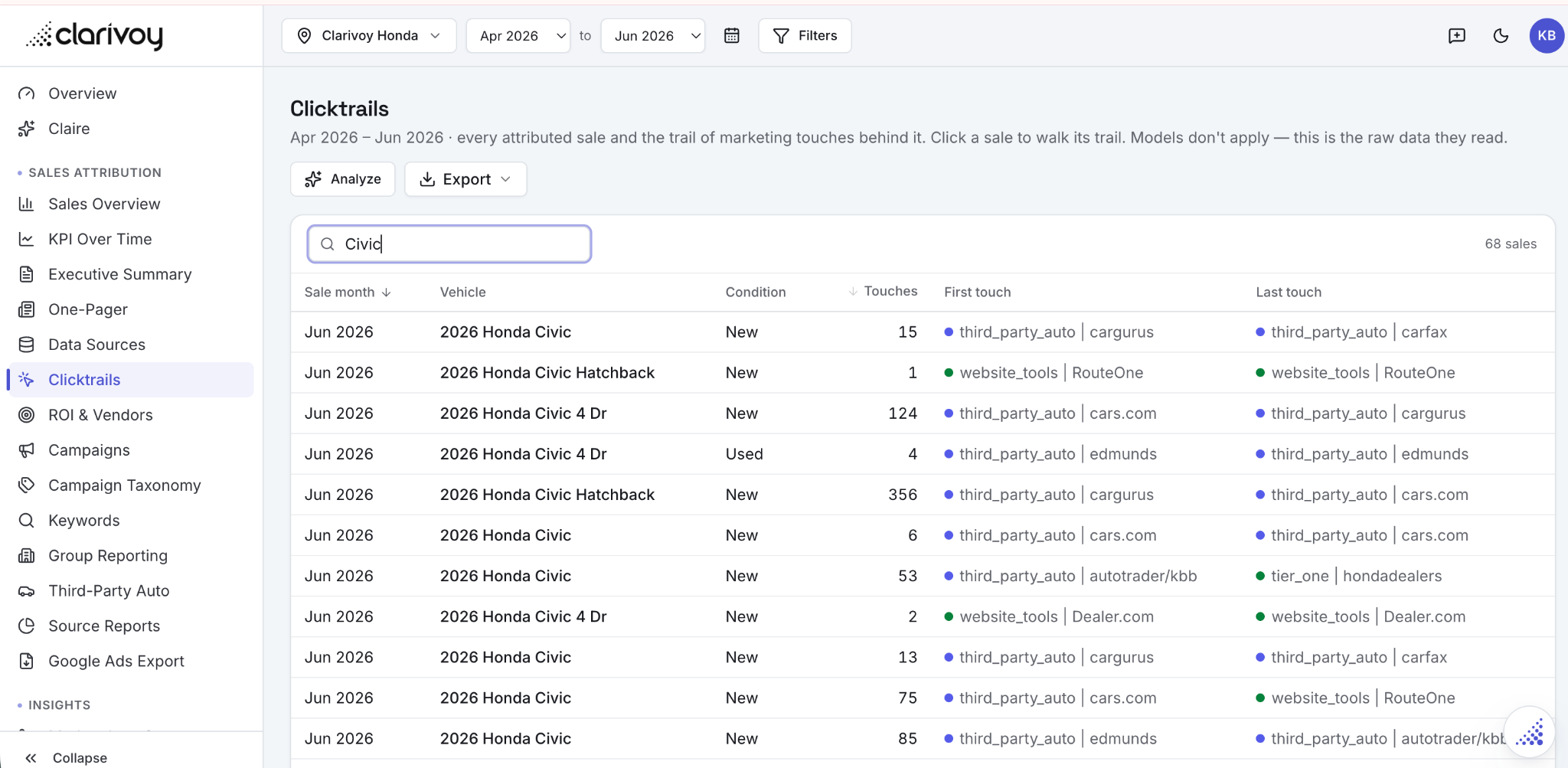Open the feedback message icon

1457,35
